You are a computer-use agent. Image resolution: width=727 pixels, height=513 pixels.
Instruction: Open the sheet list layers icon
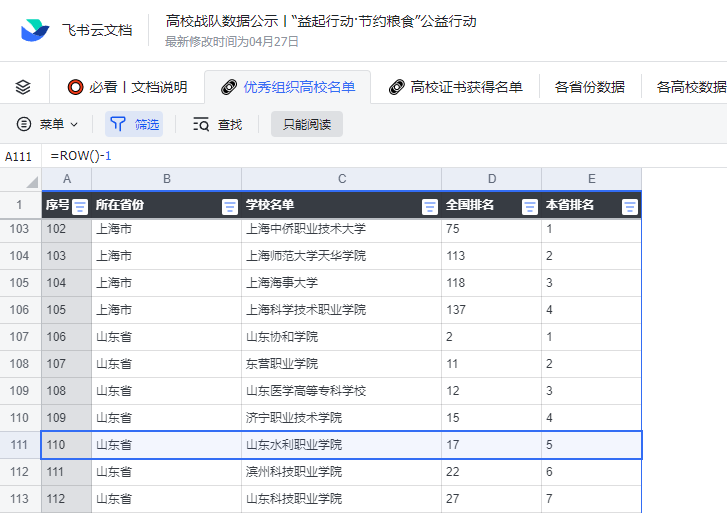[24, 87]
